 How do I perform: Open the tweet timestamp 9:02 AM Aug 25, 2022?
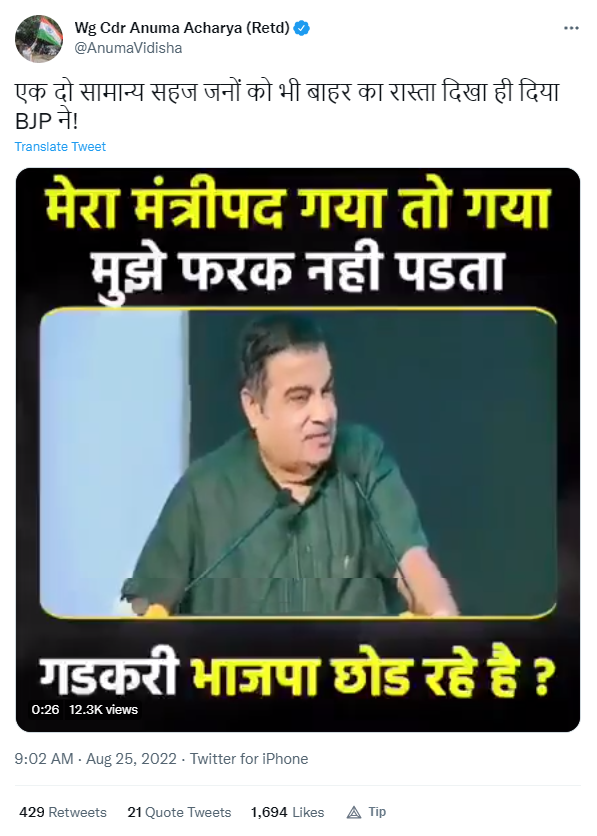[x=95, y=759]
